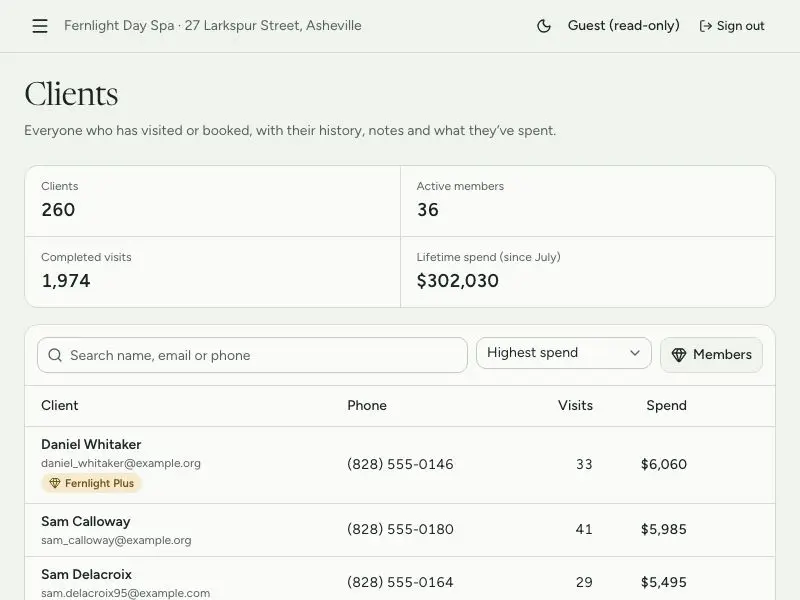Click the Sign out button
Image resolution: width=800 pixels, height=600 pixels.
pyautogui.click(x=732, y=26)
